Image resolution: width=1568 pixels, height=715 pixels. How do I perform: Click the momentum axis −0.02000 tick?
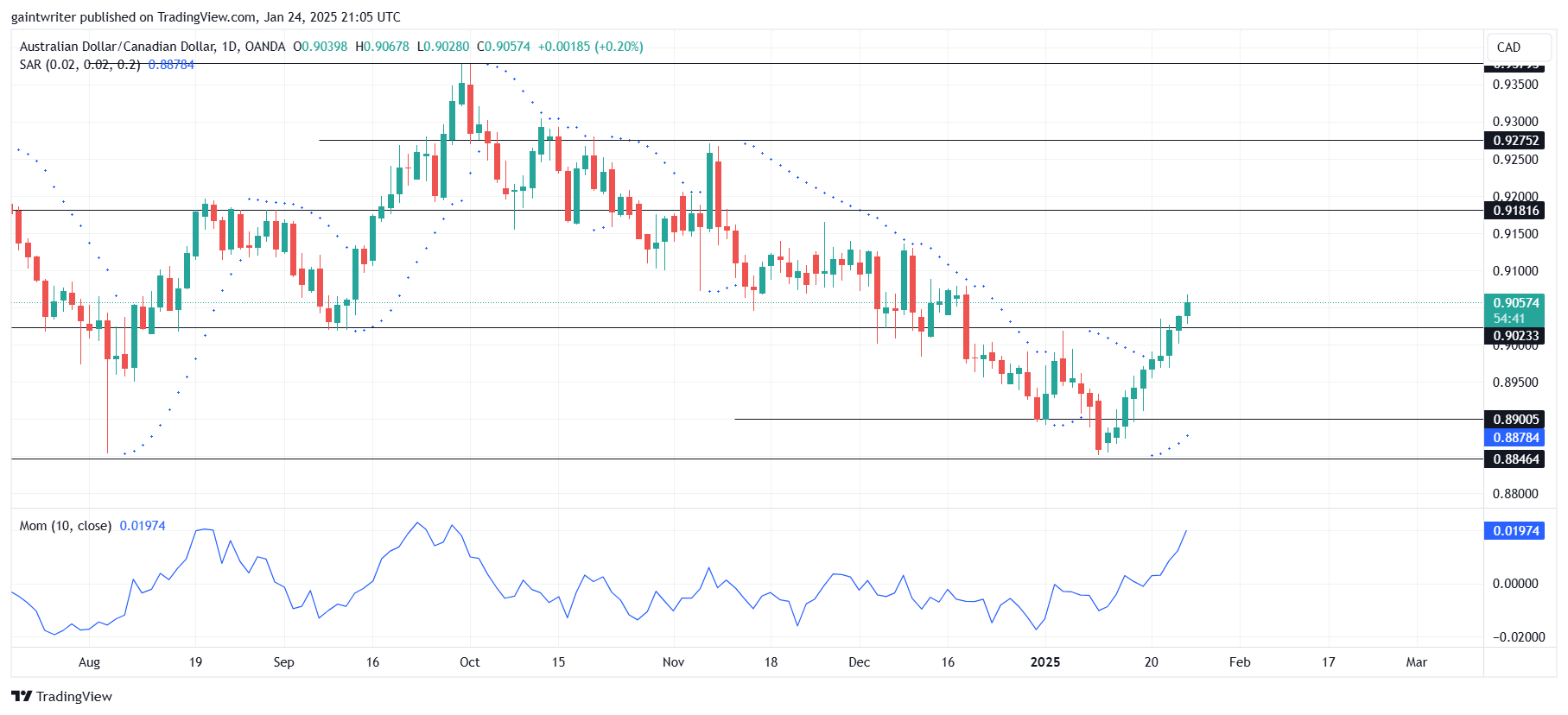1519,637
